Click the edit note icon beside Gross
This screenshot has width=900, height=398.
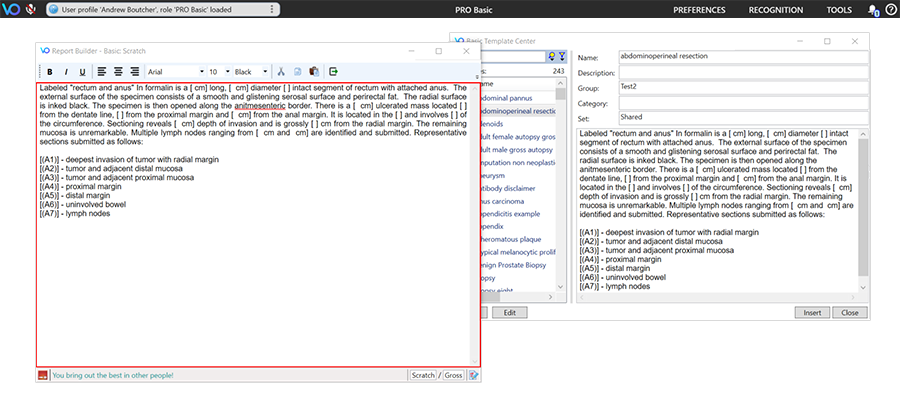tap(474, 375)
